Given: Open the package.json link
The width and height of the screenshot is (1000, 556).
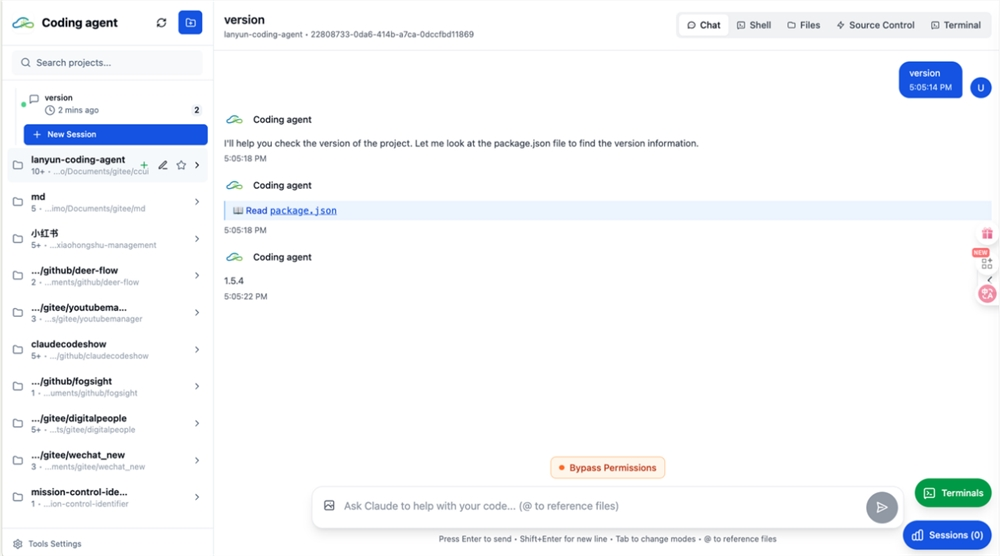Looking at the screenshot, I should click(303, 210).
